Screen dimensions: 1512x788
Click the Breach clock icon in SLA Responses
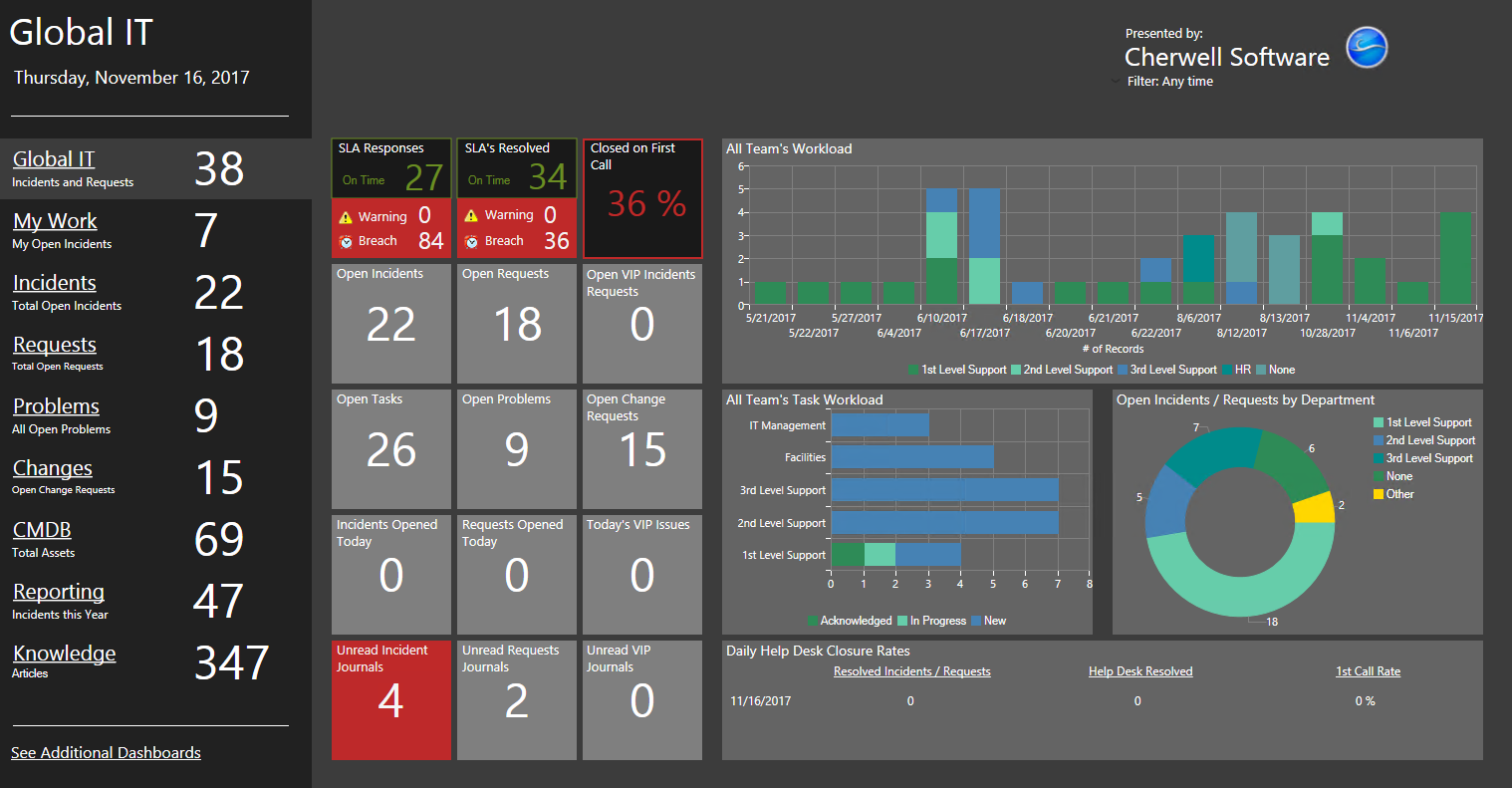346,241
